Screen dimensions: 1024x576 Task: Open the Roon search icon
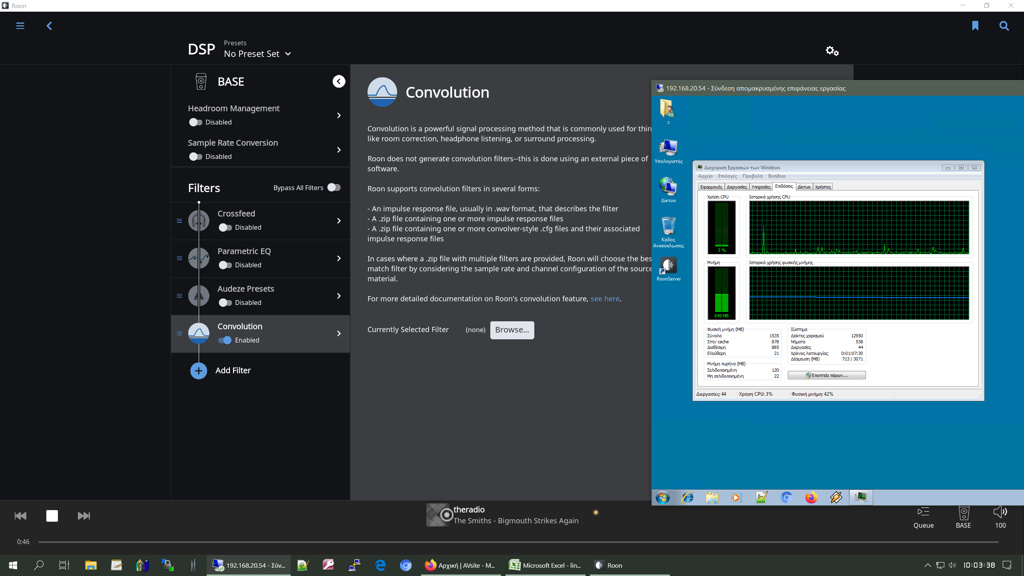(x=1004, y=26)
